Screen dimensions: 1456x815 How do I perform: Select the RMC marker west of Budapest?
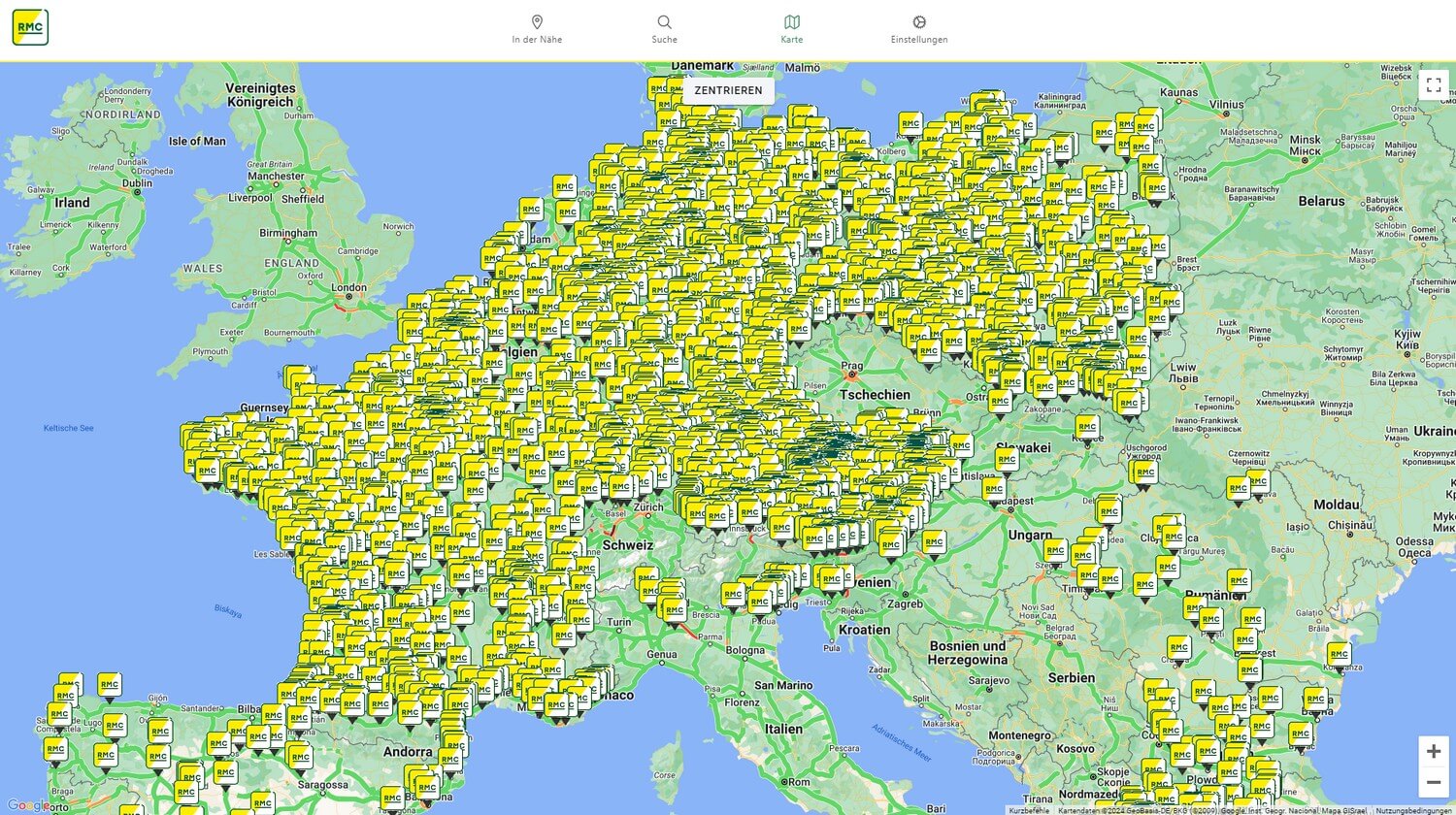point(993,490)
